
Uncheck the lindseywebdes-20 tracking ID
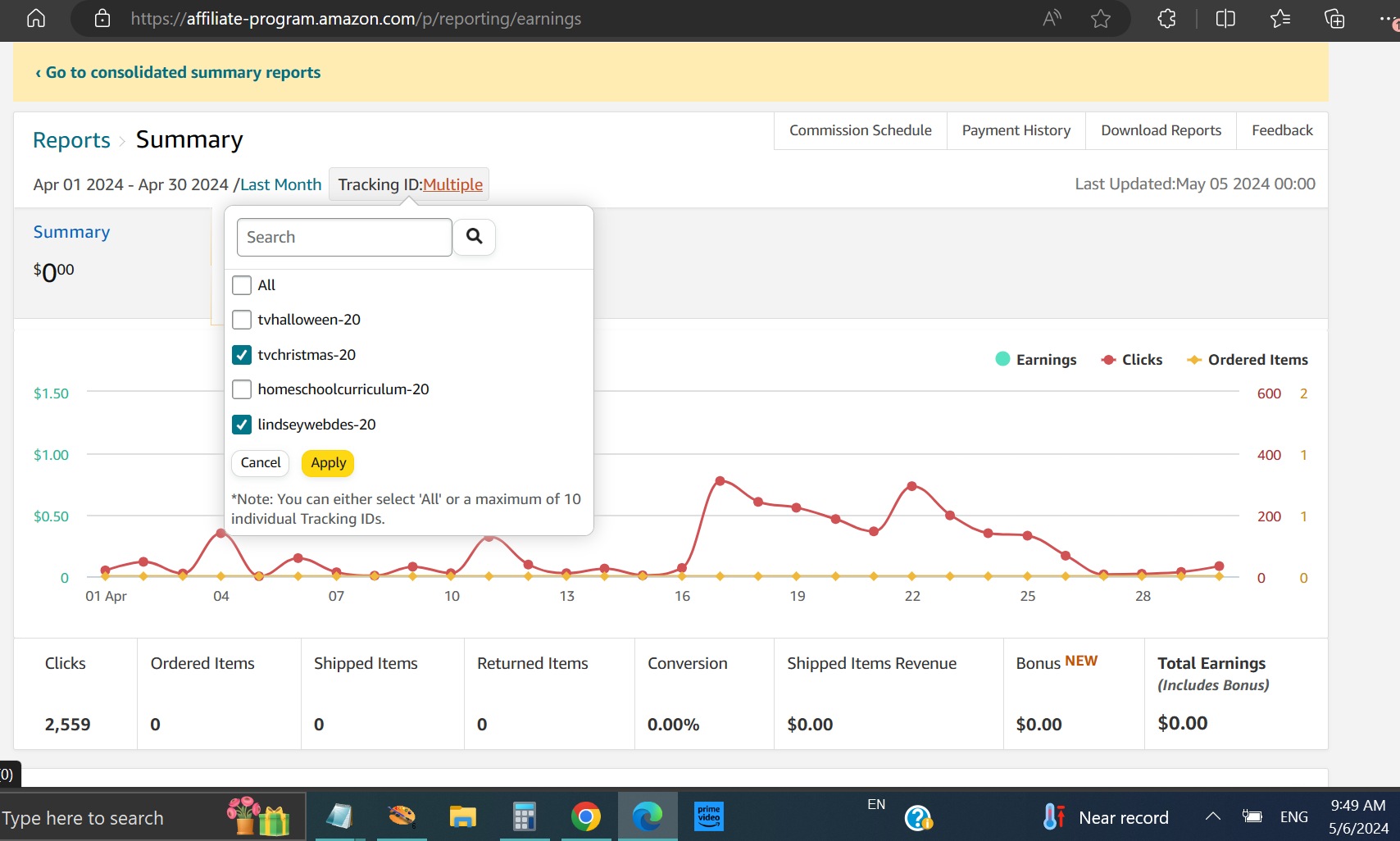tap(242, 425)
